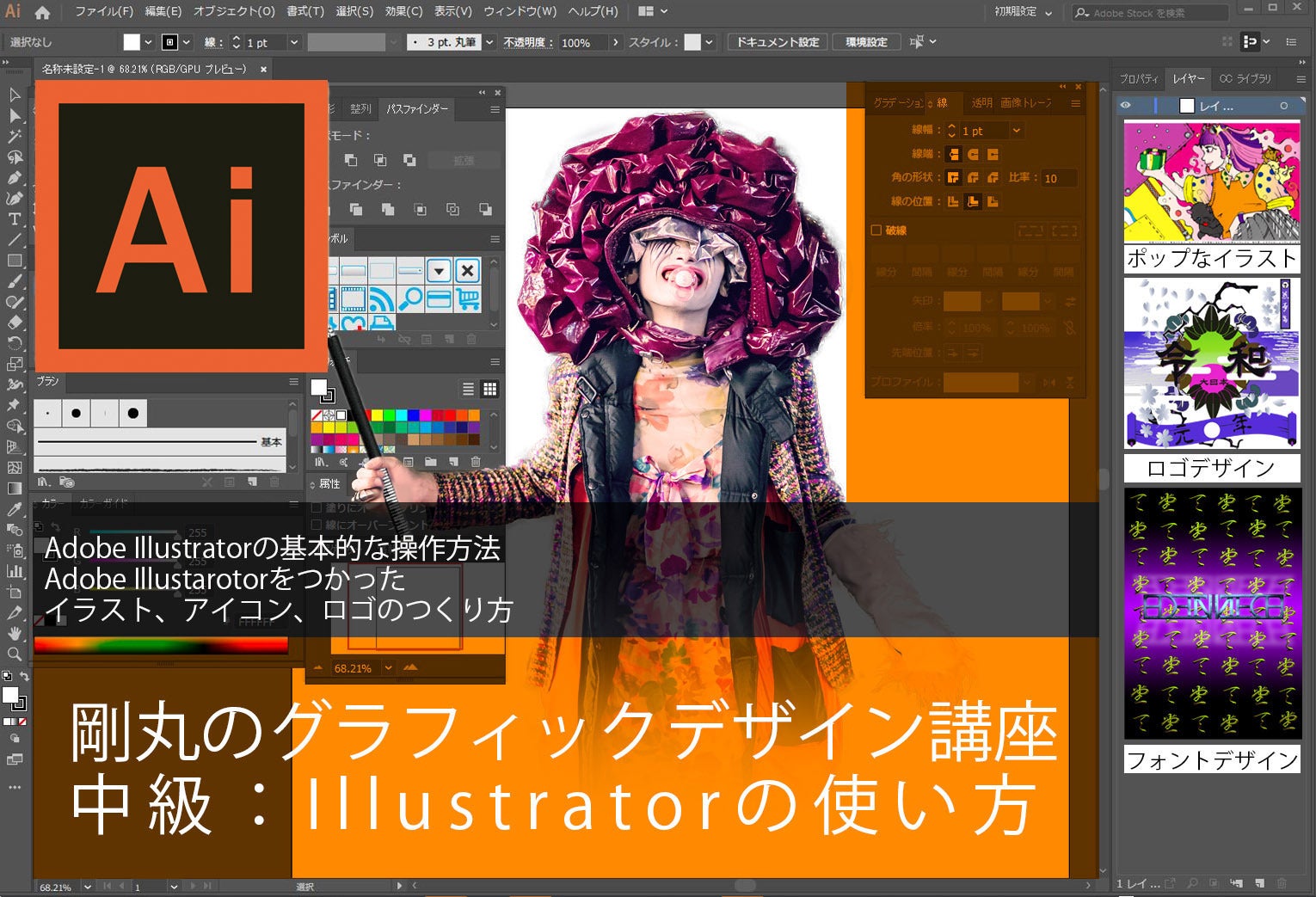1316x897 pixels.
Task: Open the 効果(C) menu
Action: point(403,12)
